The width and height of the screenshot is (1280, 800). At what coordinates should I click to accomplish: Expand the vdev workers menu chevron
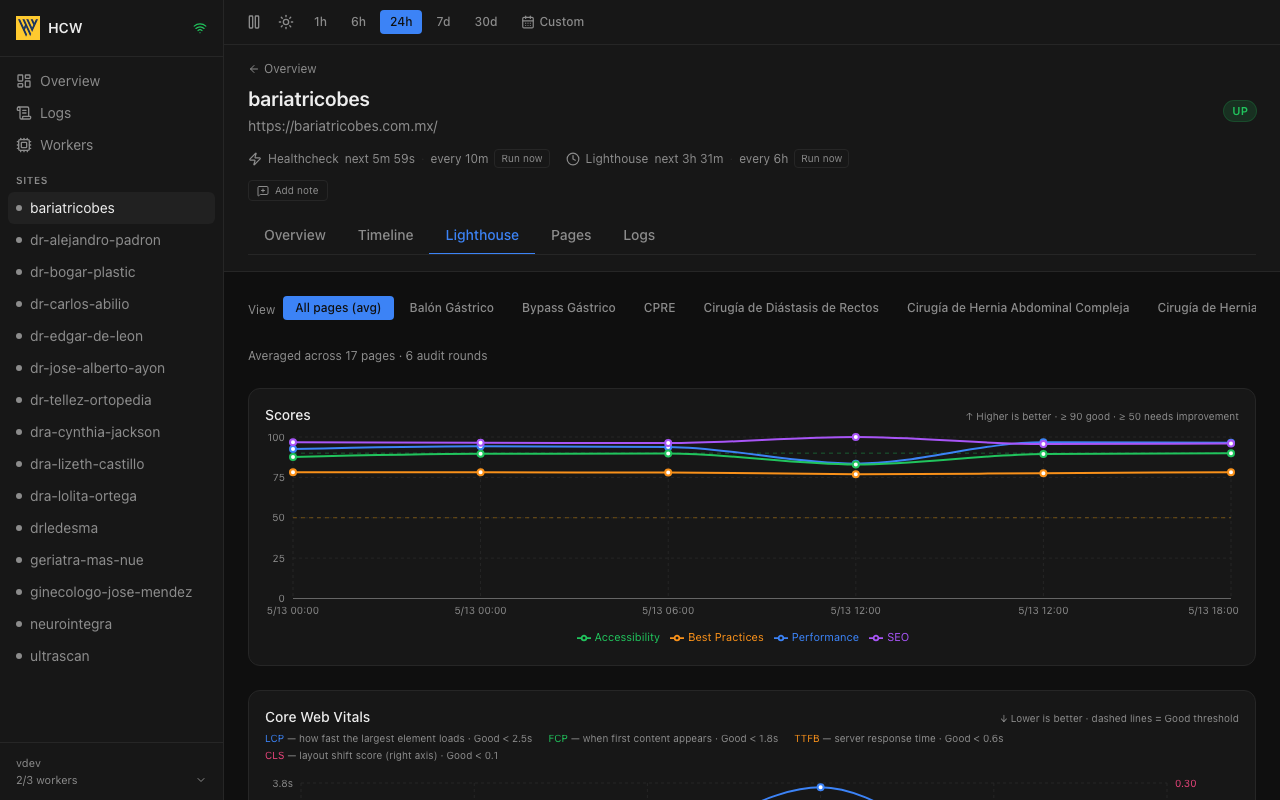tap(200, 780)
